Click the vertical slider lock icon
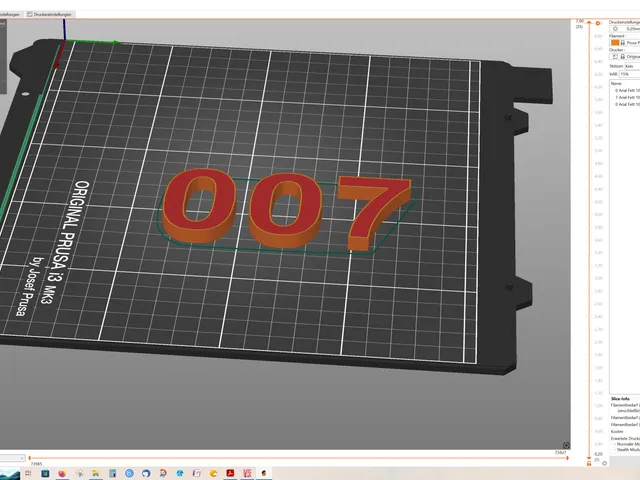Viewport: 640px width, 480px height. pos(589,464)
